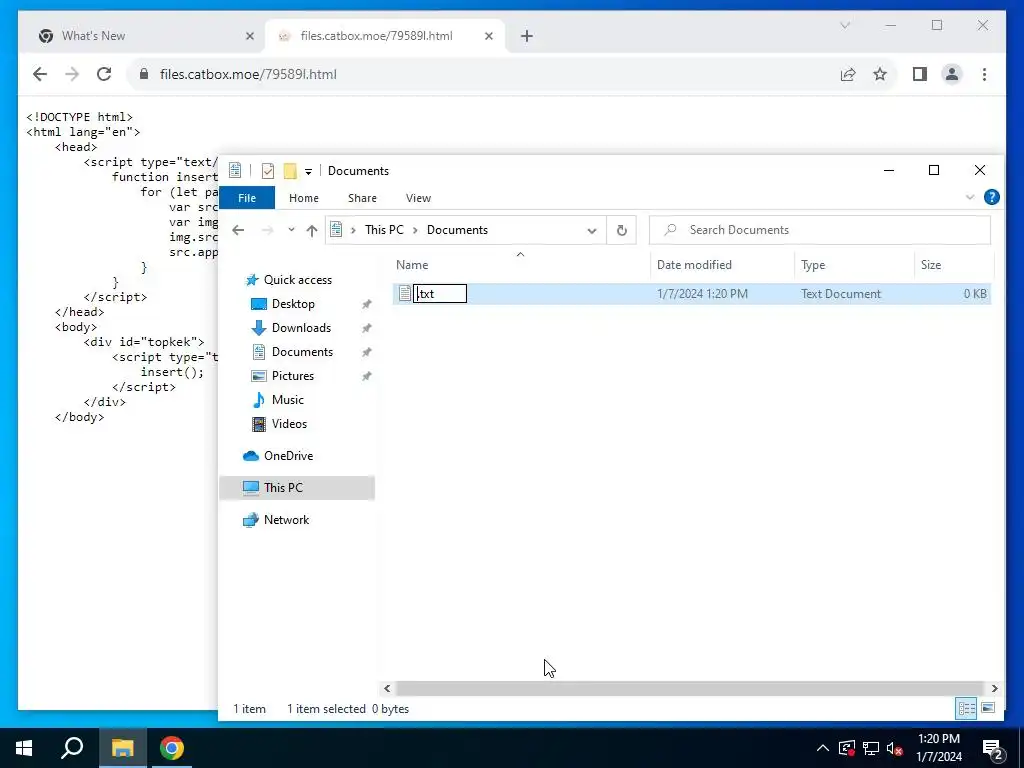Open the Share ribbon tab
Screen dimensions: 1024x768
tap(362, 198)
